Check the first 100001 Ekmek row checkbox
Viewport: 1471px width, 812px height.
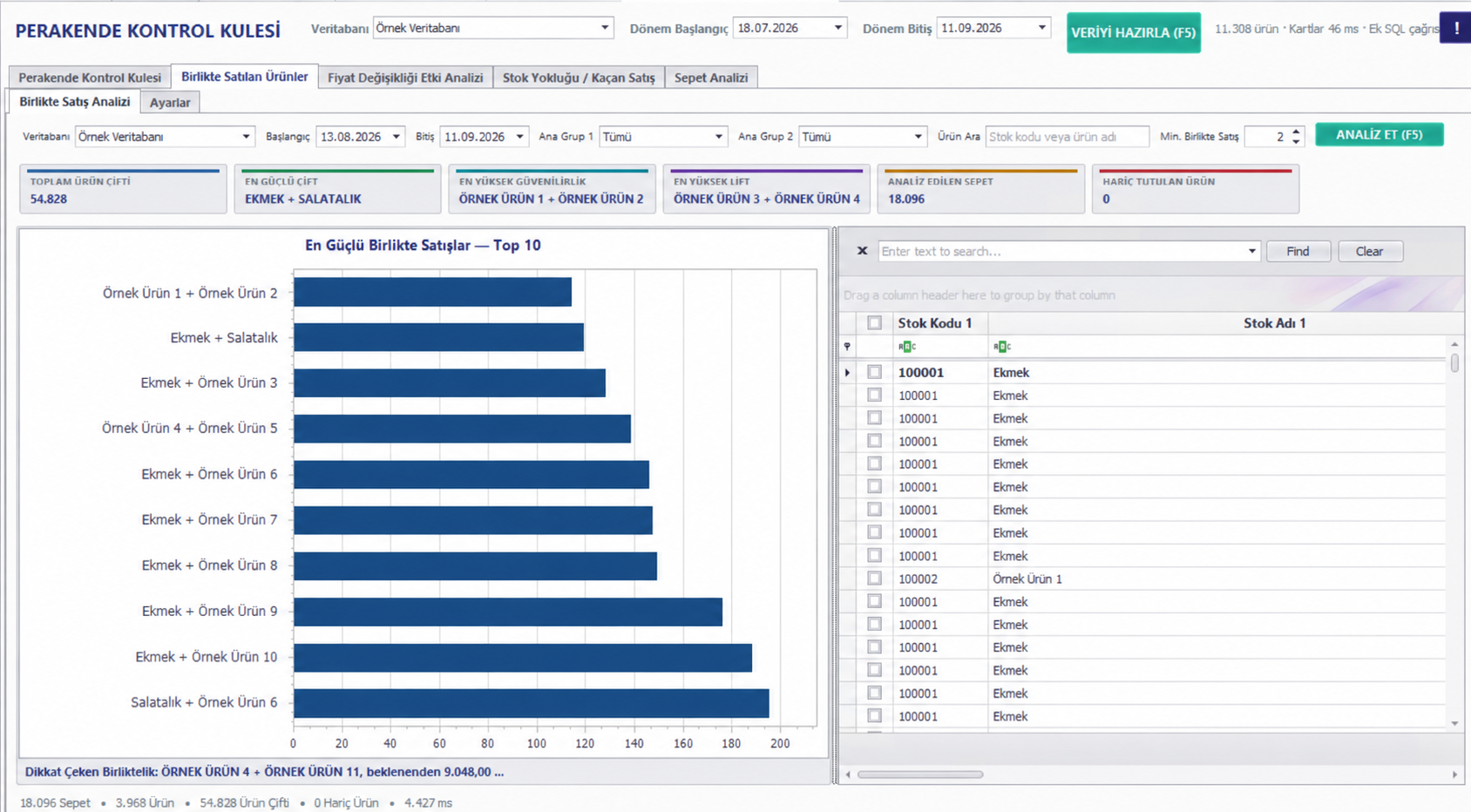click(874, 373)
